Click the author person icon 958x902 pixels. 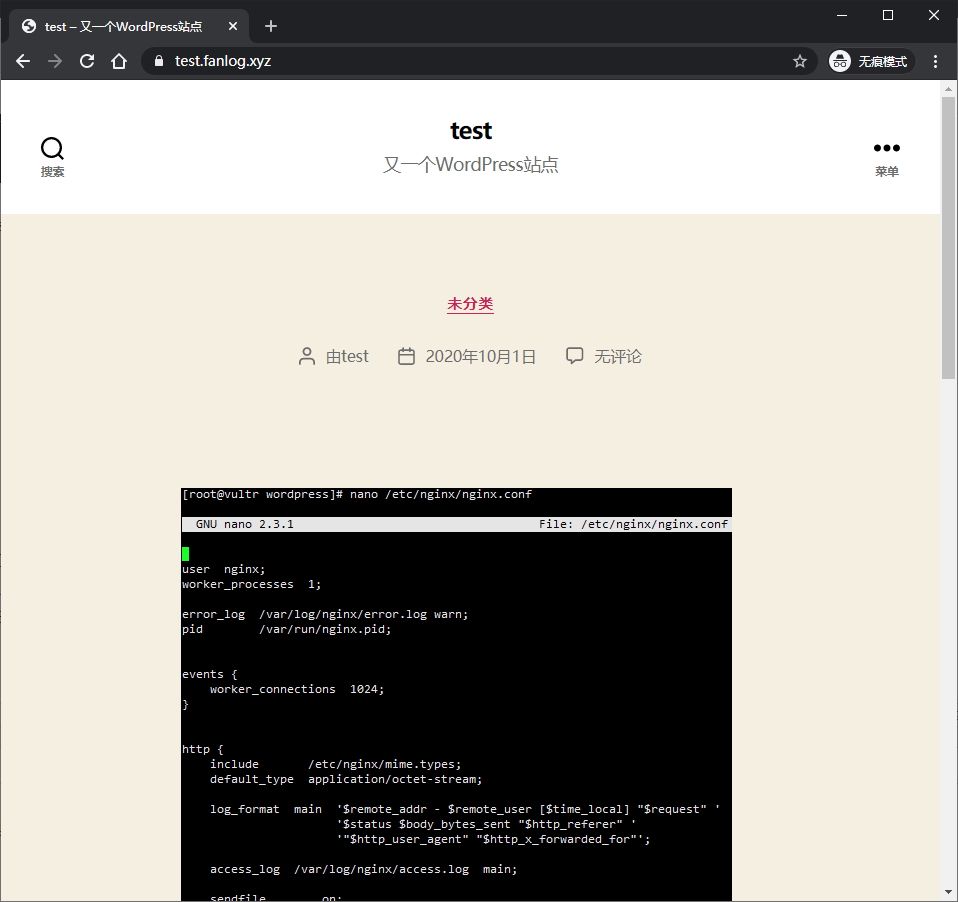click(x=307, y=356)
